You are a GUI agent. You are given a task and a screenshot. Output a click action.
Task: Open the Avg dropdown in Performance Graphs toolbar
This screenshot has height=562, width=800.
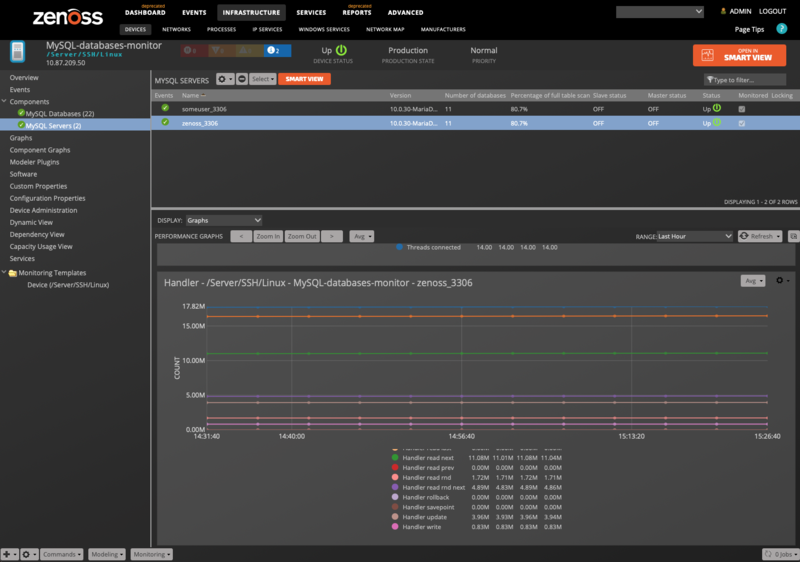[362, 236]
